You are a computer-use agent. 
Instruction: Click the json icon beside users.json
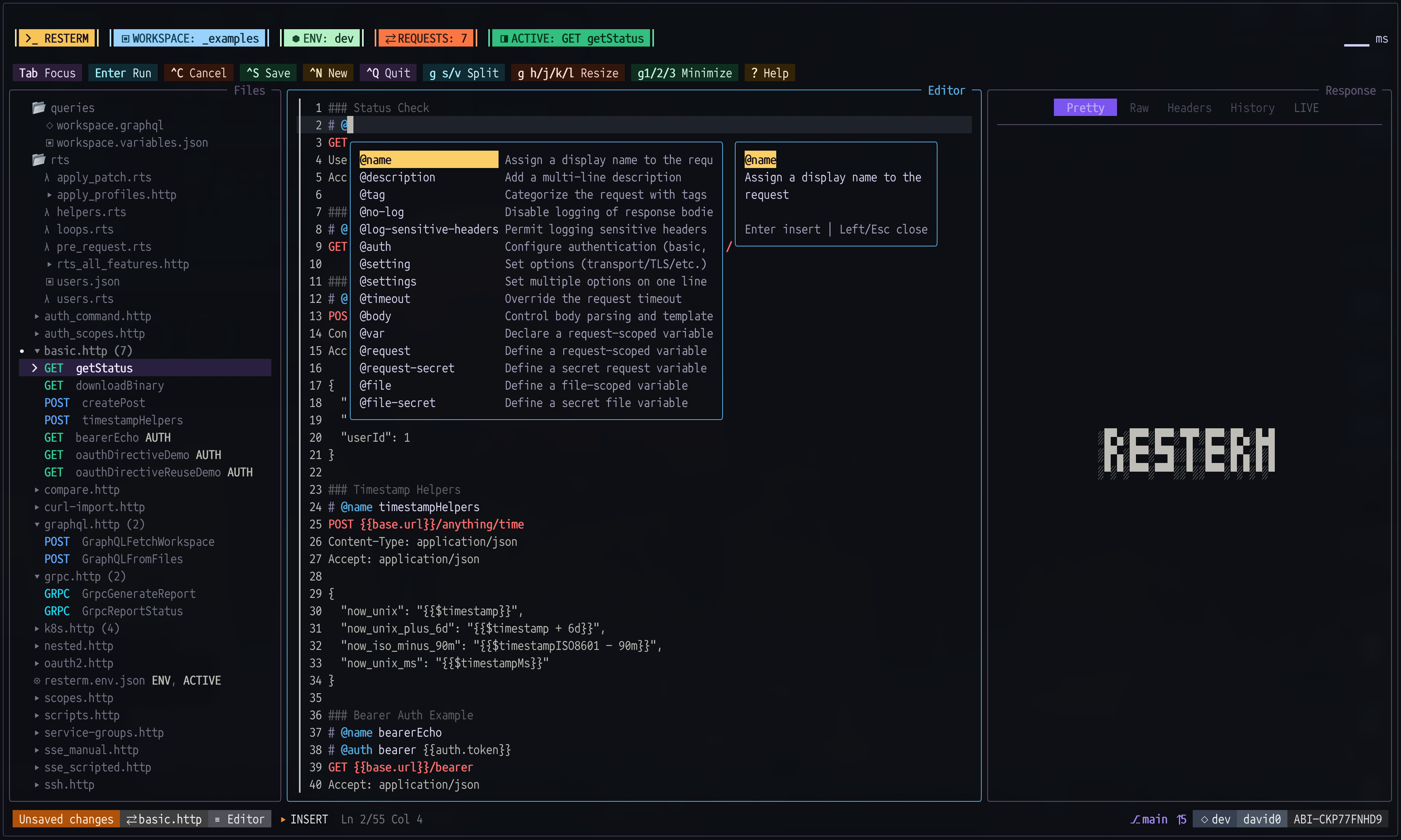(x=49, y=281)
